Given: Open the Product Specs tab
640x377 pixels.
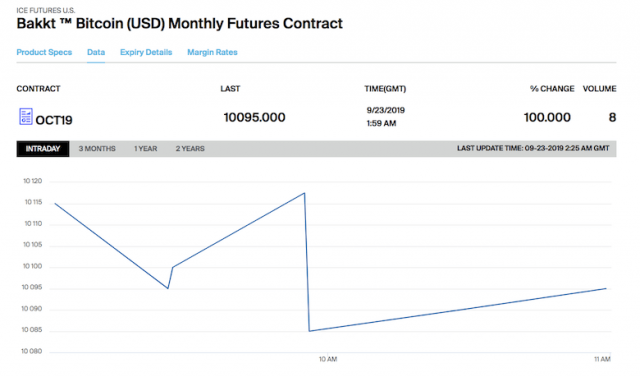Looking at the screenshot, I should click(44, 52).
